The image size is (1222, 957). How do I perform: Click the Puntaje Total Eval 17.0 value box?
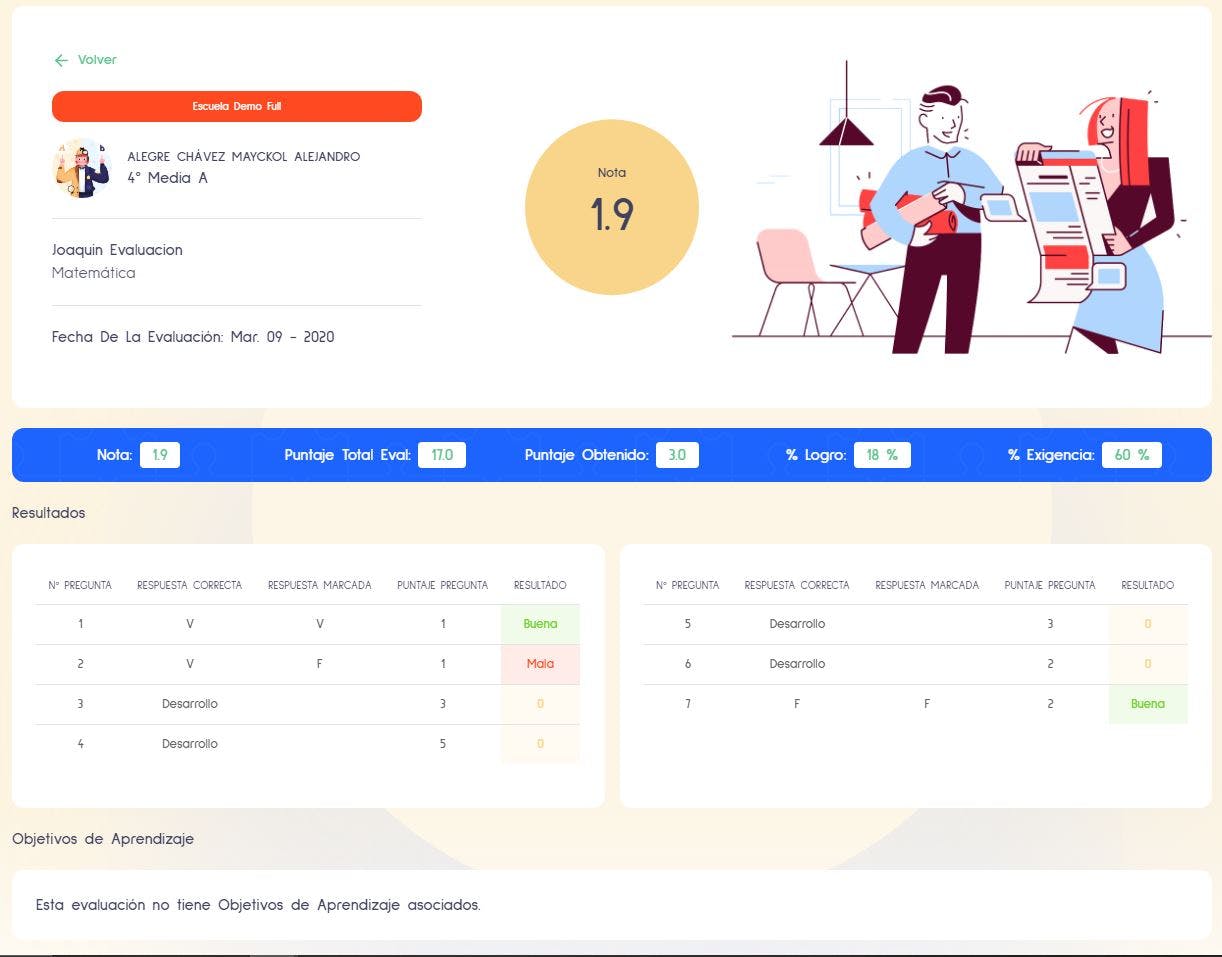click(442, 455)
